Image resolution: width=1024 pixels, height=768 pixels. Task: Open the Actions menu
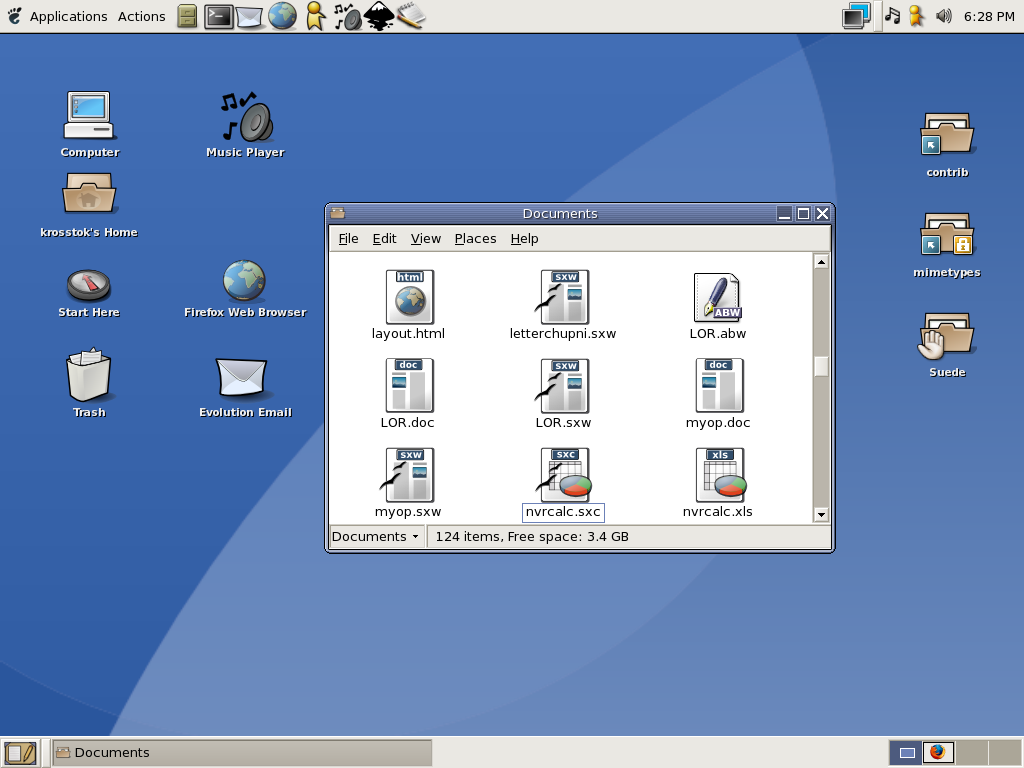pyautogui.click(x=142, y=16)
